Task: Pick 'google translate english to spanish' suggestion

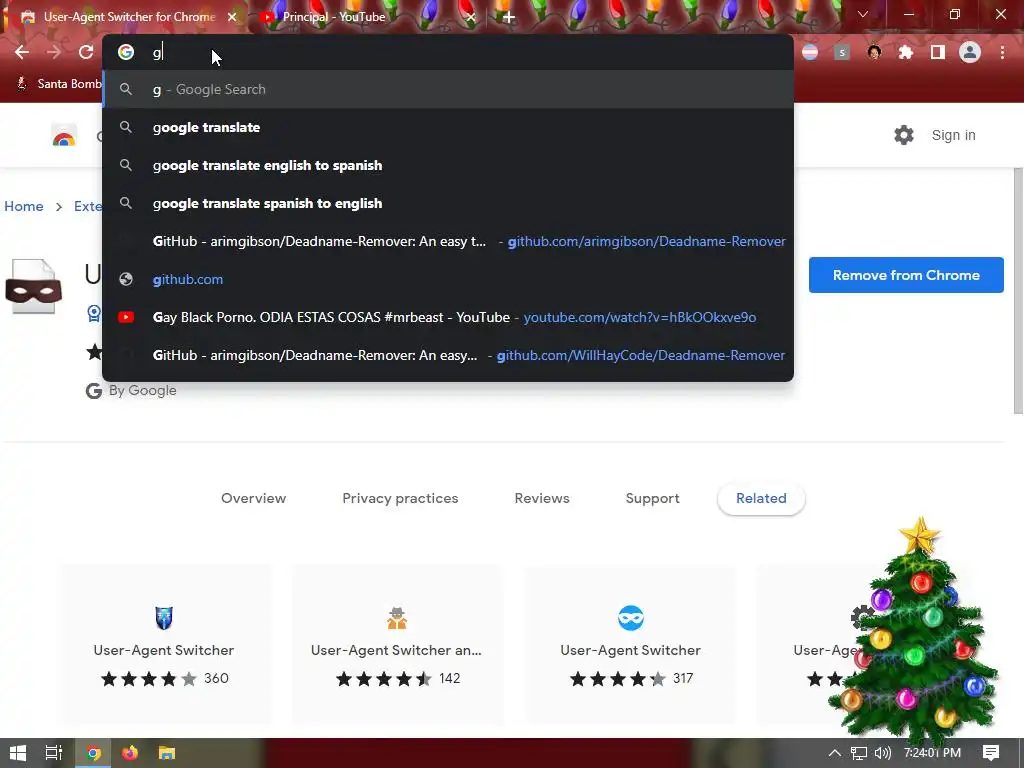Action: point(448,165)
